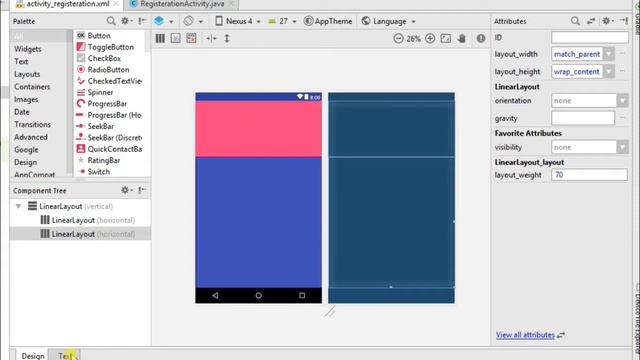The width and height of the screenshot is (640, 360).
Task: Collapse root LinearLayout (vertical) tree node
Action: pos(18,206)
